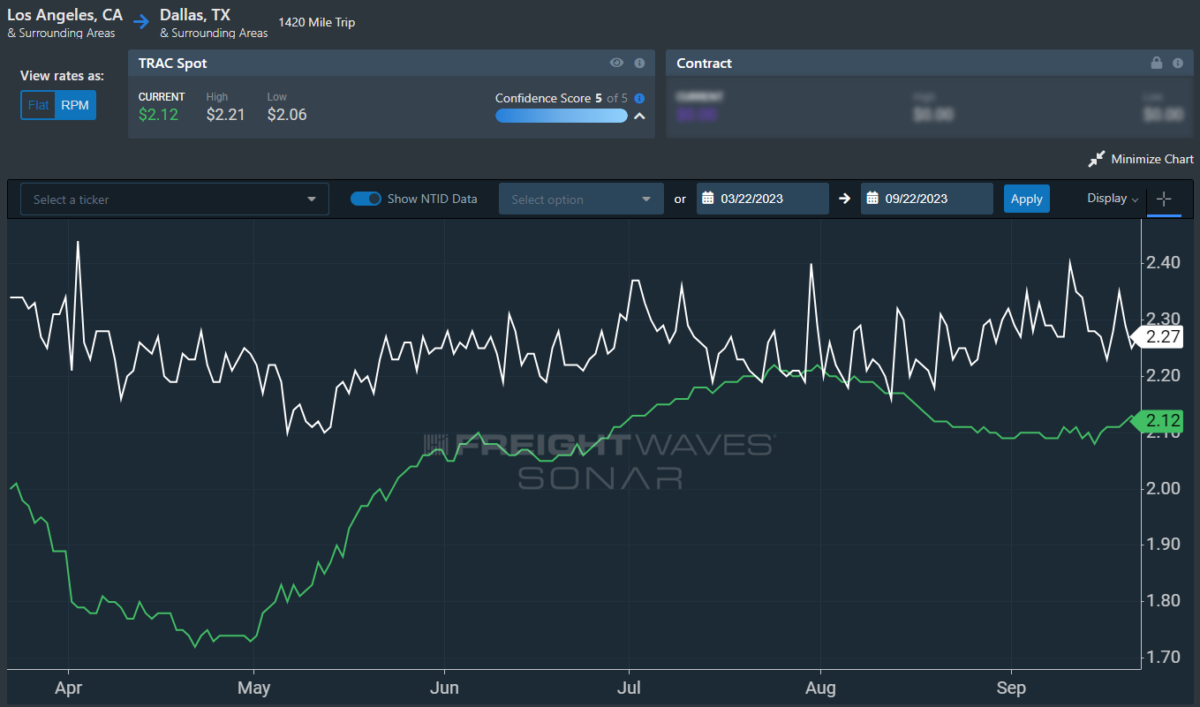Toggle TRAC Spot eye visibility icon
This screenshot has width=1200, height=707.
(617, 63)
